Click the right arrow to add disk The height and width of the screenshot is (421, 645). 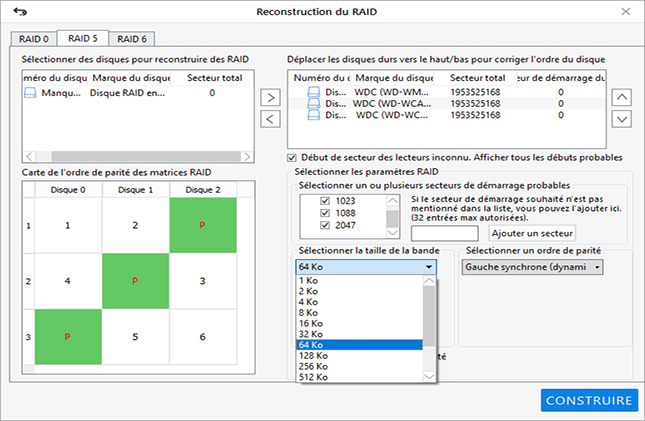tap(270, 97)
